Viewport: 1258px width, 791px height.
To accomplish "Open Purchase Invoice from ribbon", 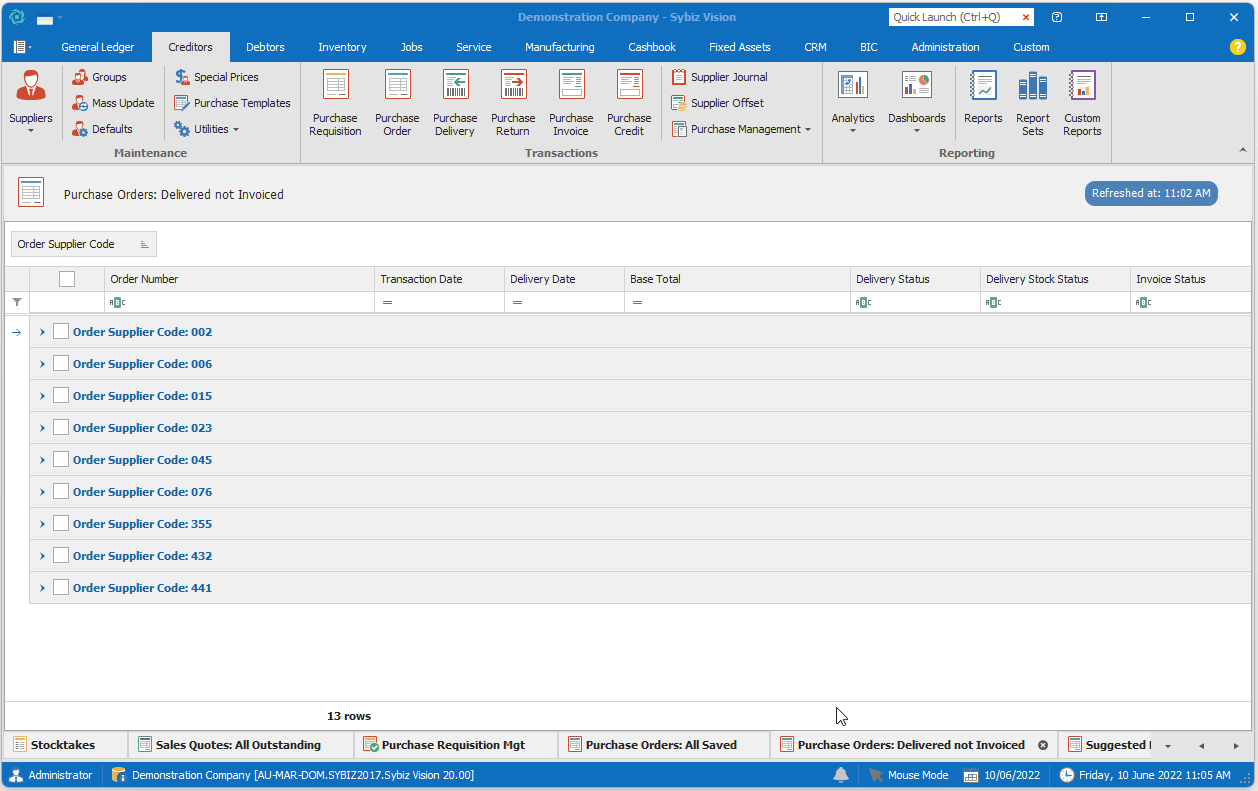I will pos(571,102).
